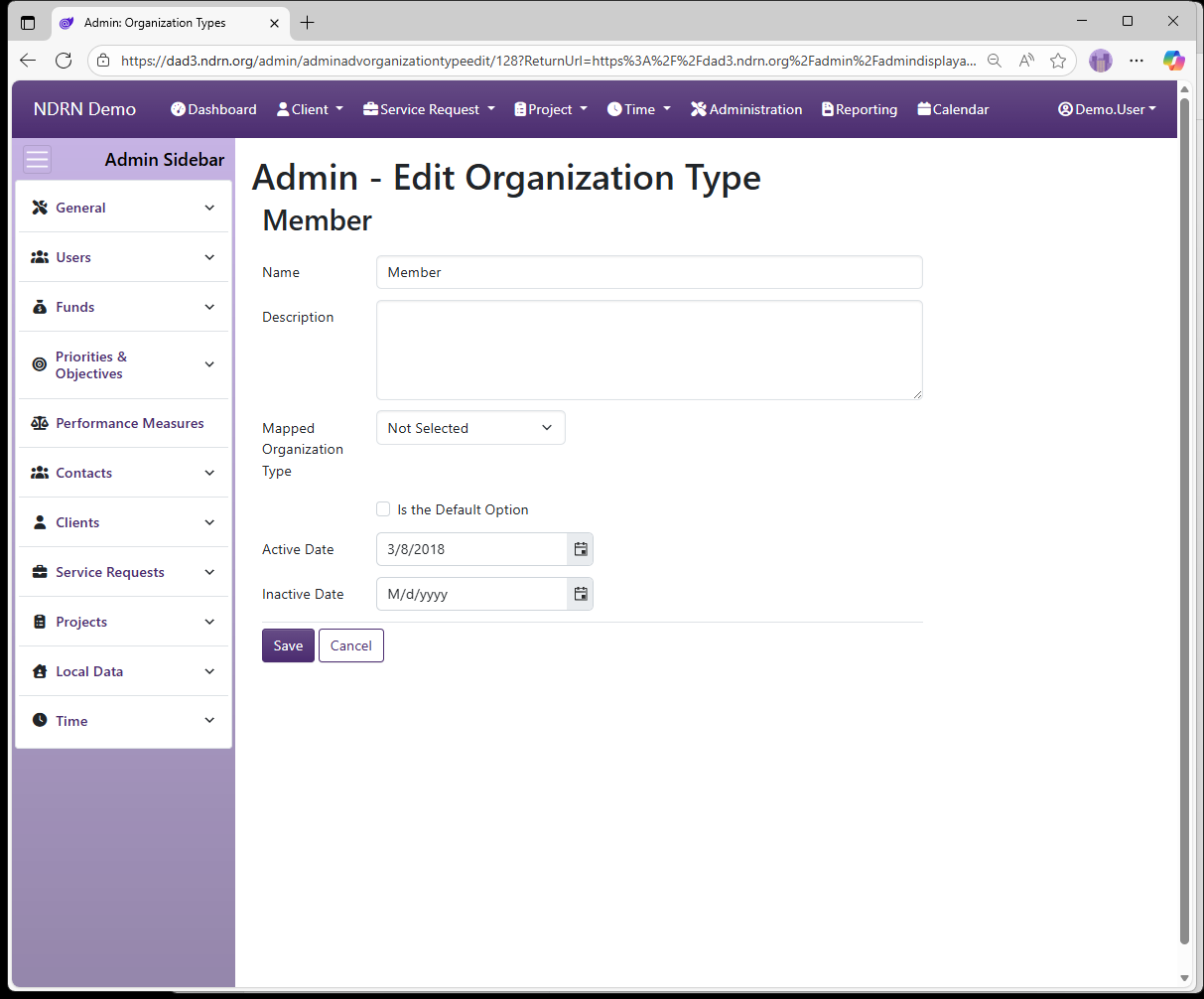Click the Project clipboard icon in navbar
This screenshot has height=999, width=1204.
point(520,109)
